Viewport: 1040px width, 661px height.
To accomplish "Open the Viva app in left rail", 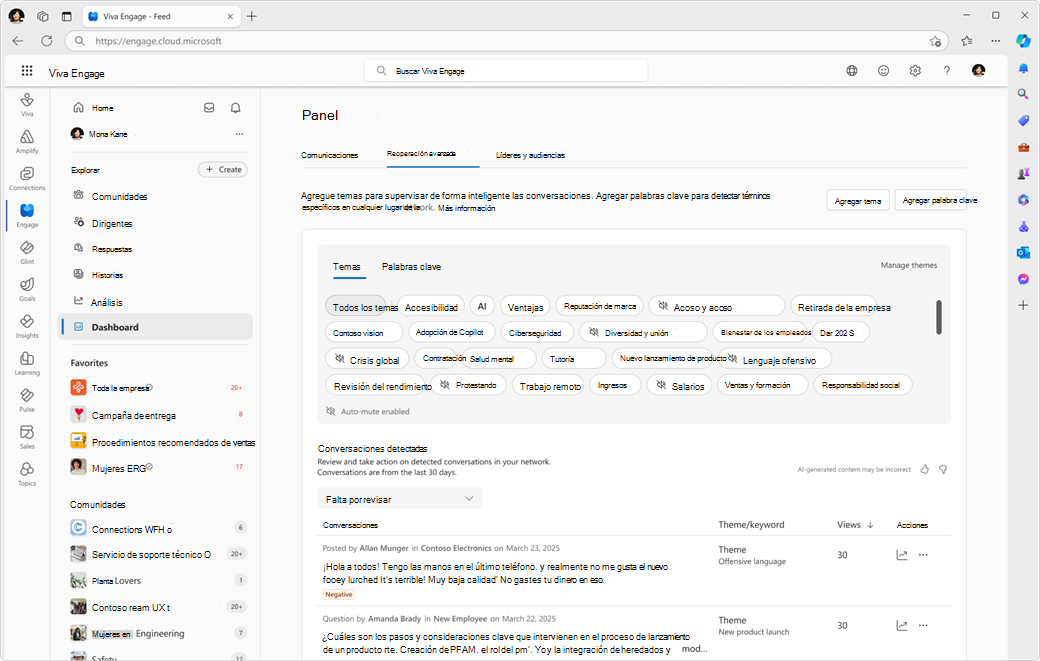I will (27, 104).
